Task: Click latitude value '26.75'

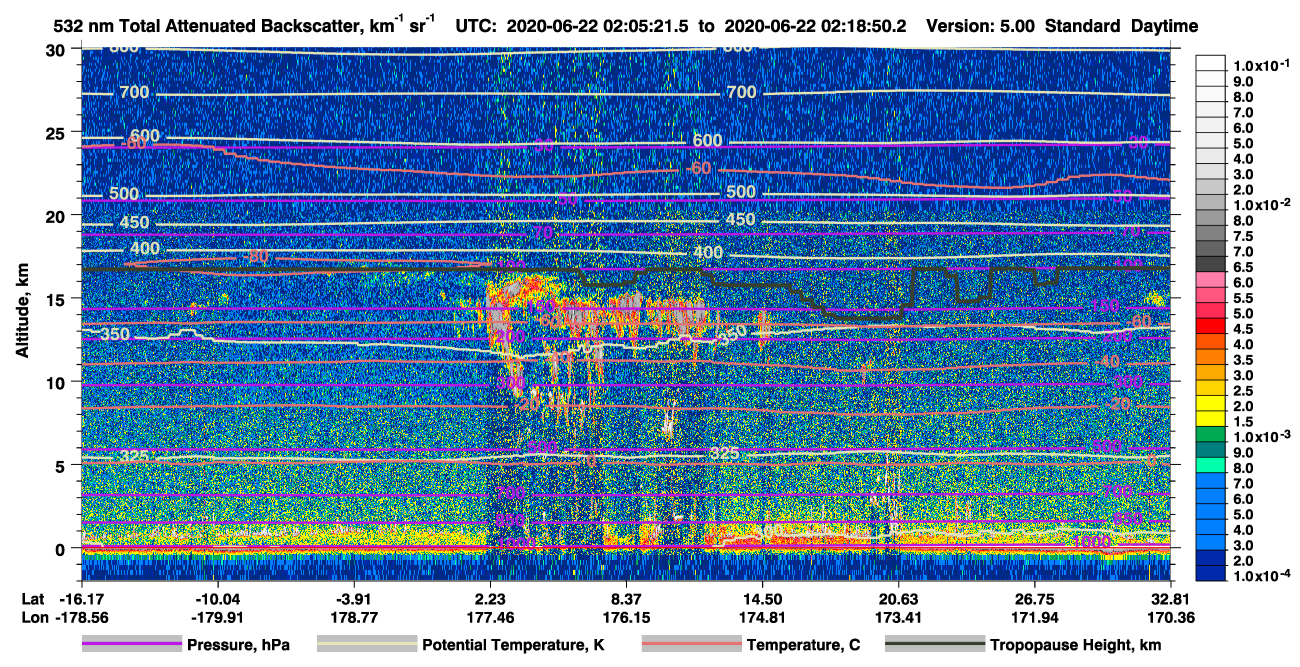Action: tap(1035, 598)
